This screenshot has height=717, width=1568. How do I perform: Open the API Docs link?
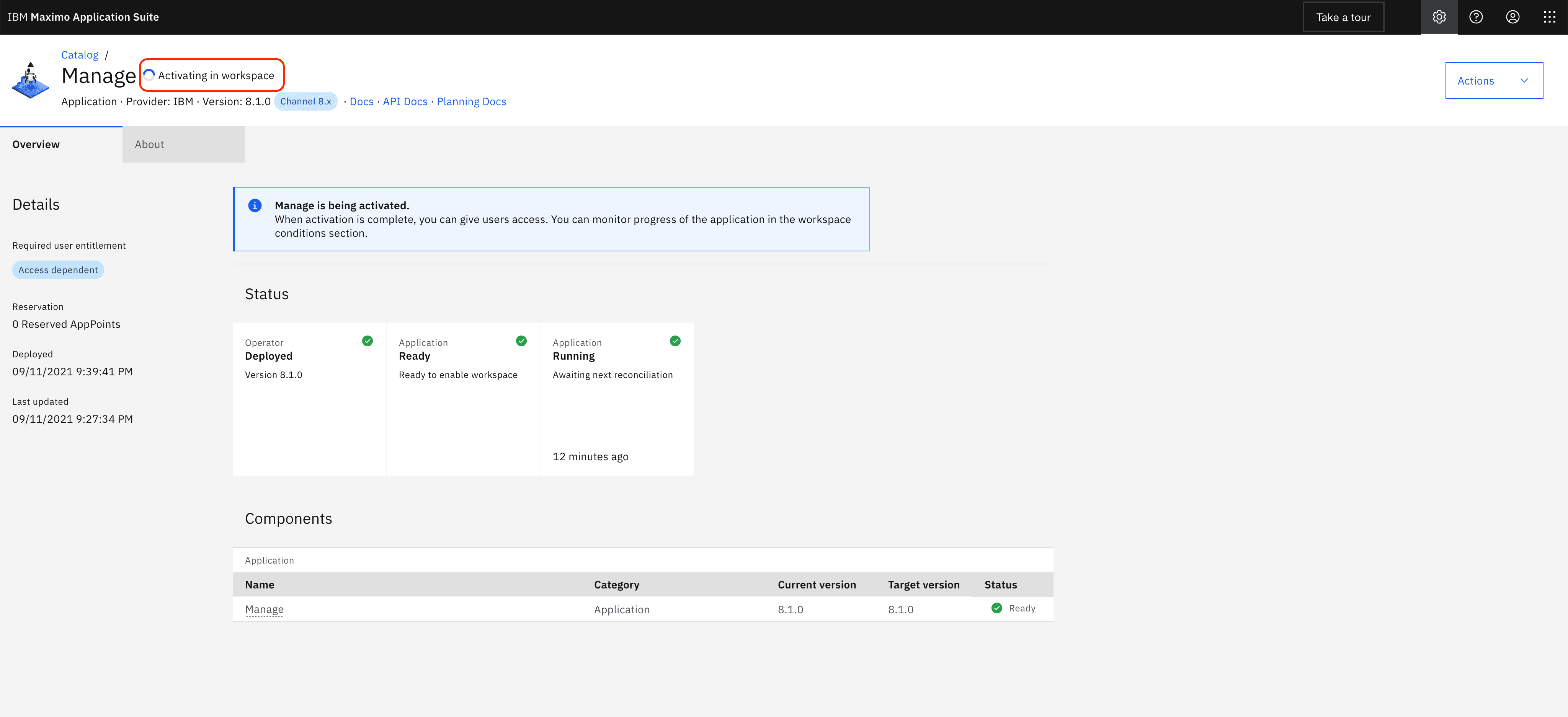(x=405, y=101)
